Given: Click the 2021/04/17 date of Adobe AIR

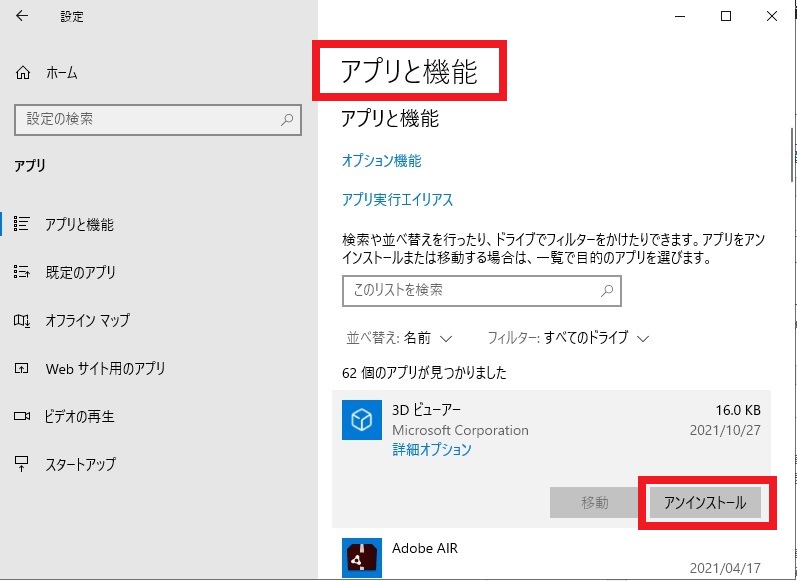Looking at the screenshot, I should 725,568.
